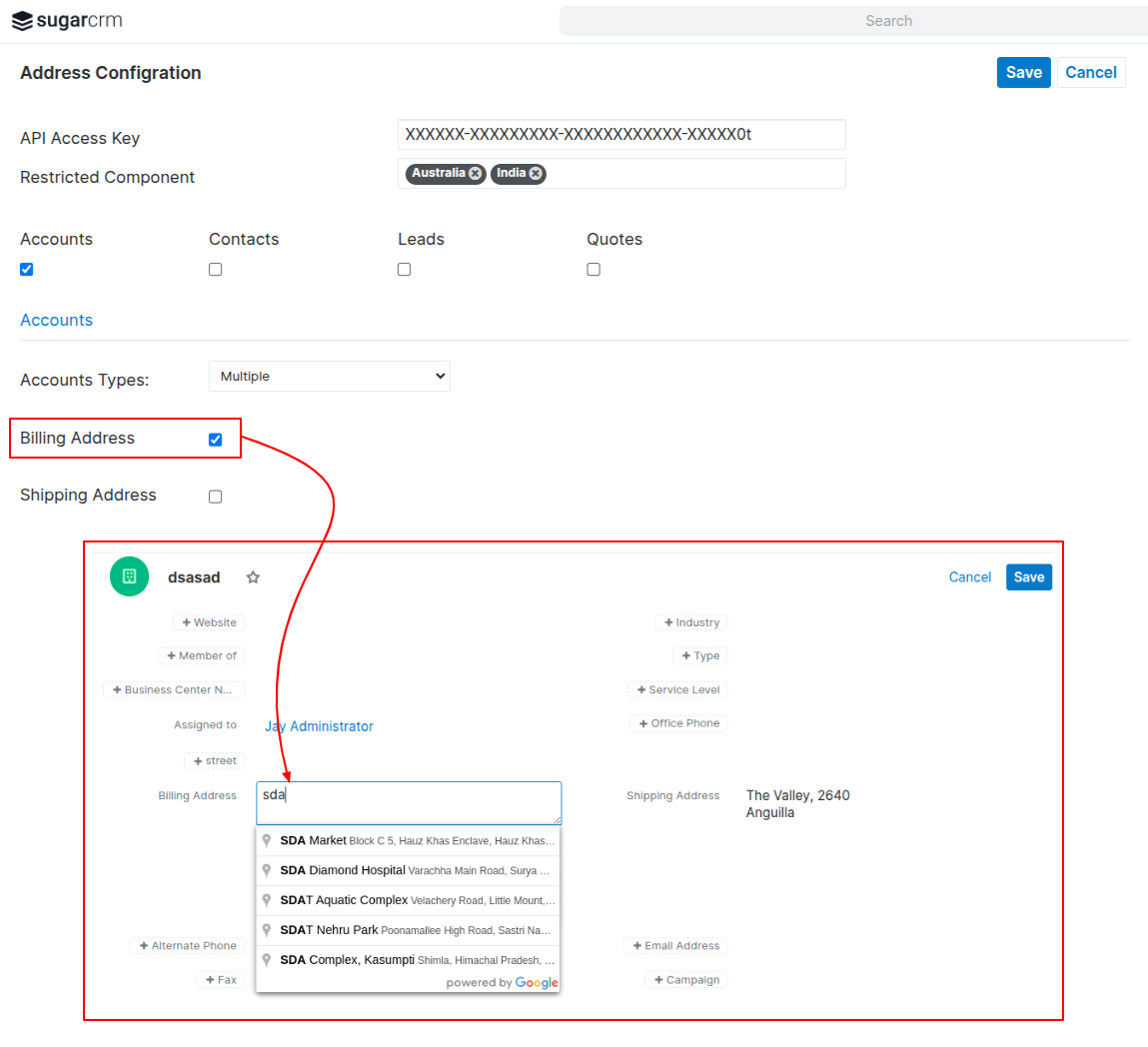Disable the Billing Address checkbox
1148x1047 pixels.
tap(216, 440)
